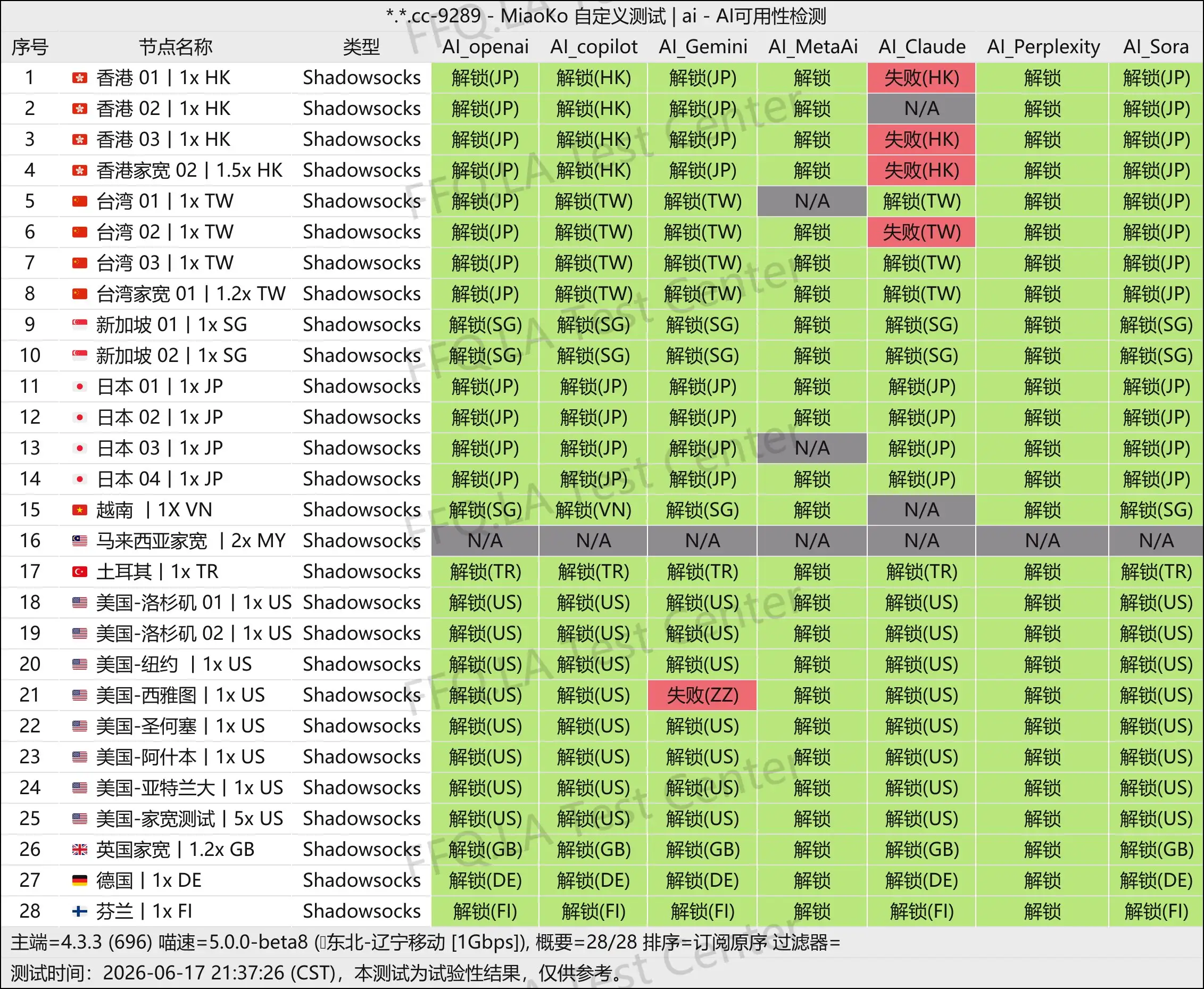Click the US flag beside 美国-洛杉矶 01
This screenshot has width=1204, height=989.
pos(80,603)
